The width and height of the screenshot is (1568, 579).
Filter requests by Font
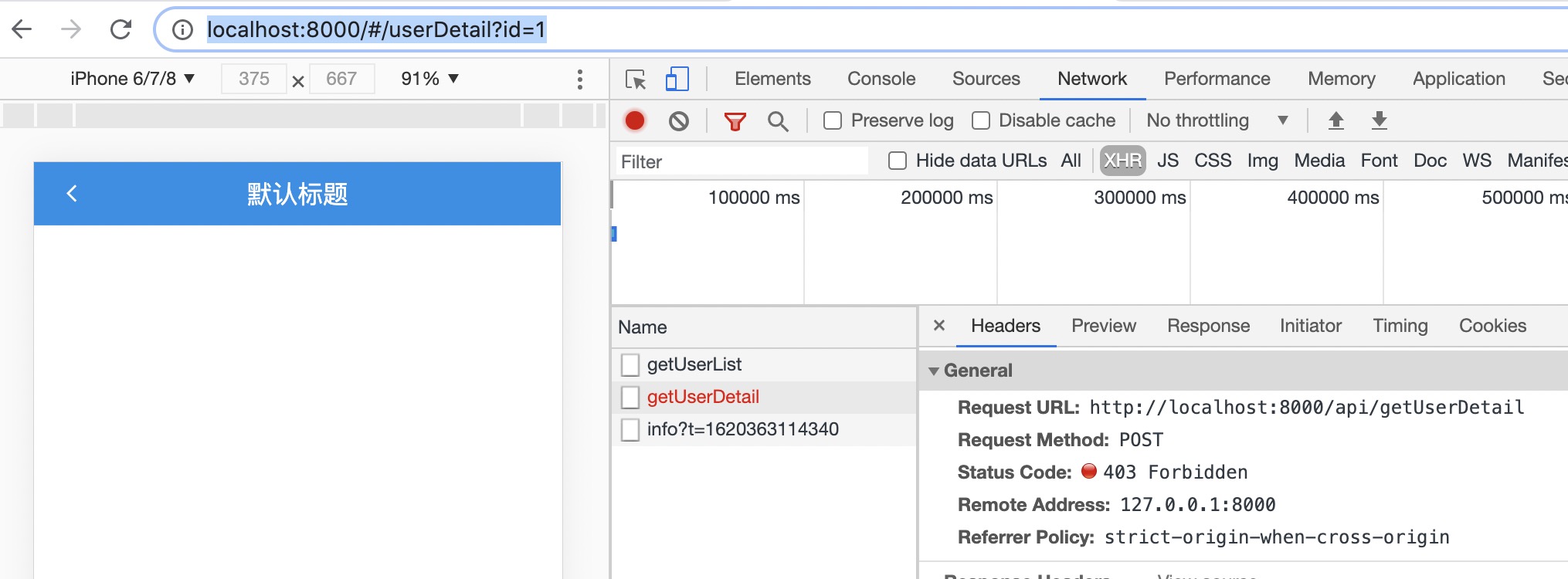tap(1380, 161)
